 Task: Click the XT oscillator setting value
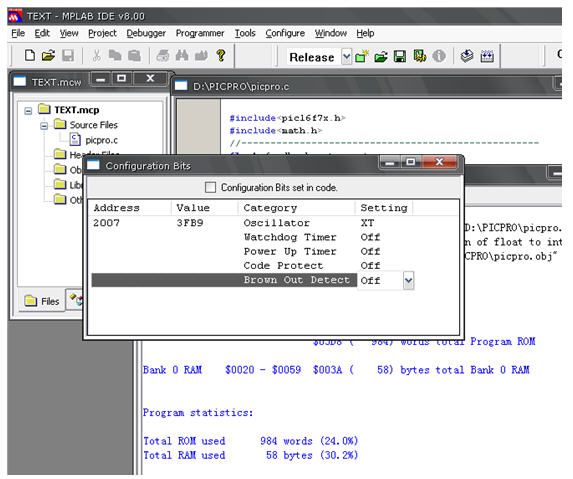click(367, 223)
